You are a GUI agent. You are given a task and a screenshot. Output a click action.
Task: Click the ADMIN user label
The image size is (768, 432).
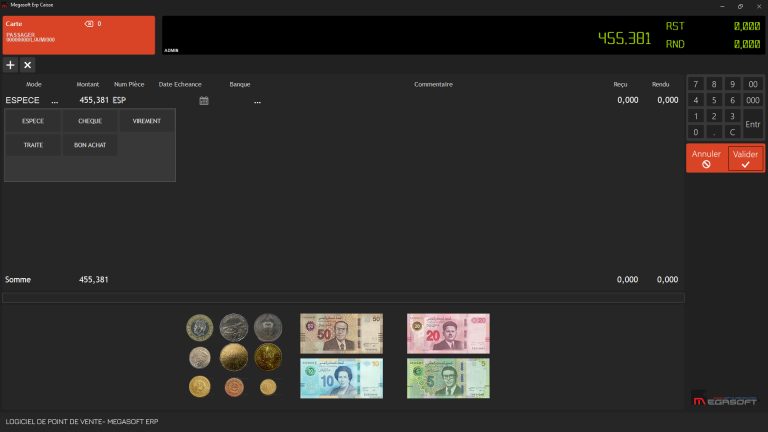(171, 50)
